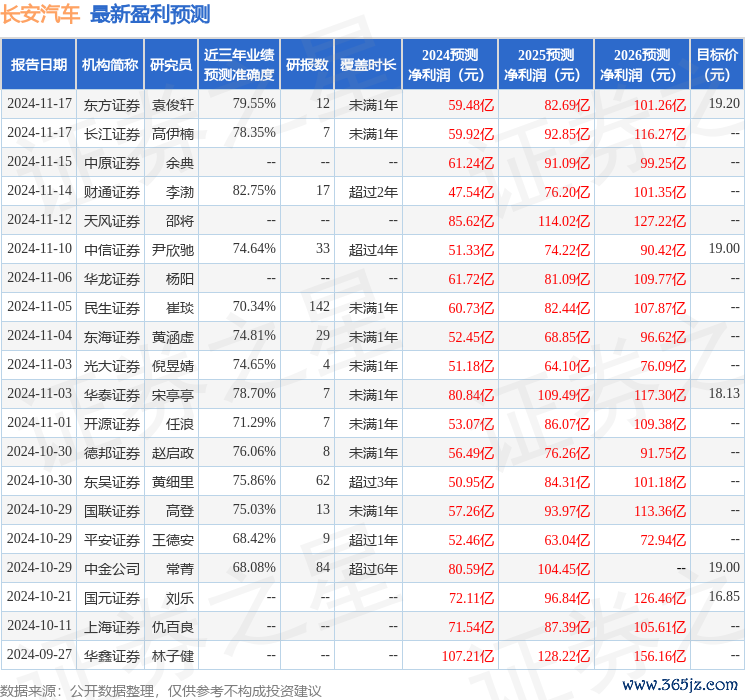This screenshot has width=745, height=700.
Task: Click analyst name 尹欣驰
Action: 173,249
